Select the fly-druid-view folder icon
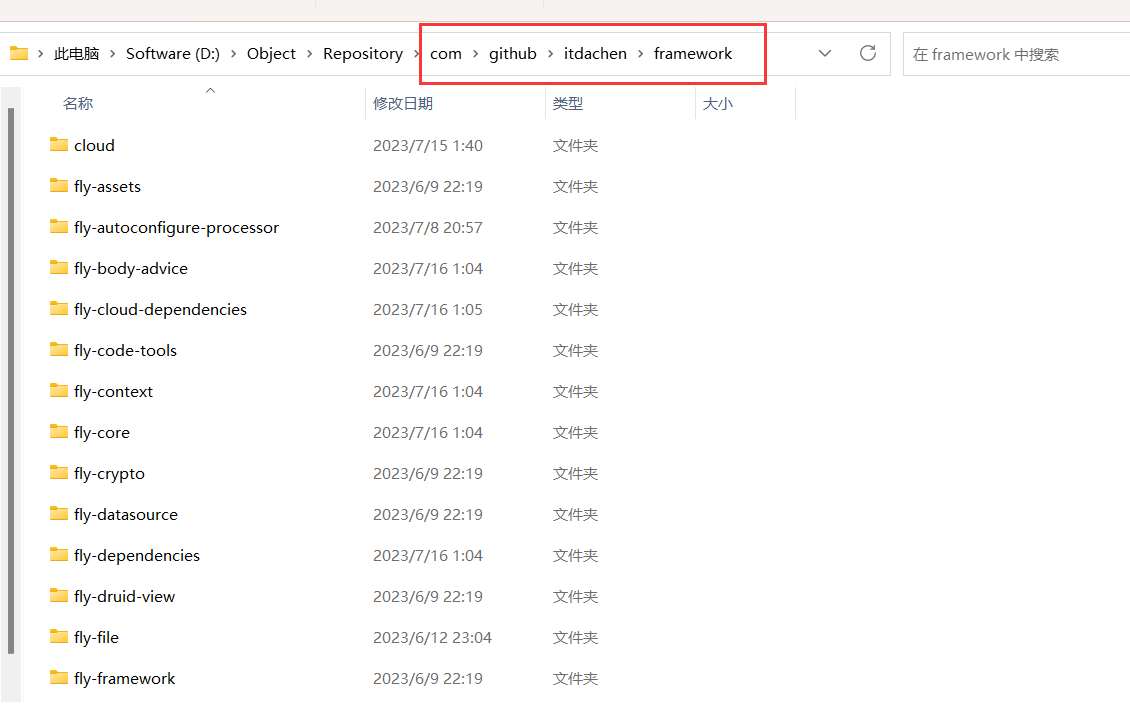The width and height of the screenshot is (1130, 711). point(58,596)
